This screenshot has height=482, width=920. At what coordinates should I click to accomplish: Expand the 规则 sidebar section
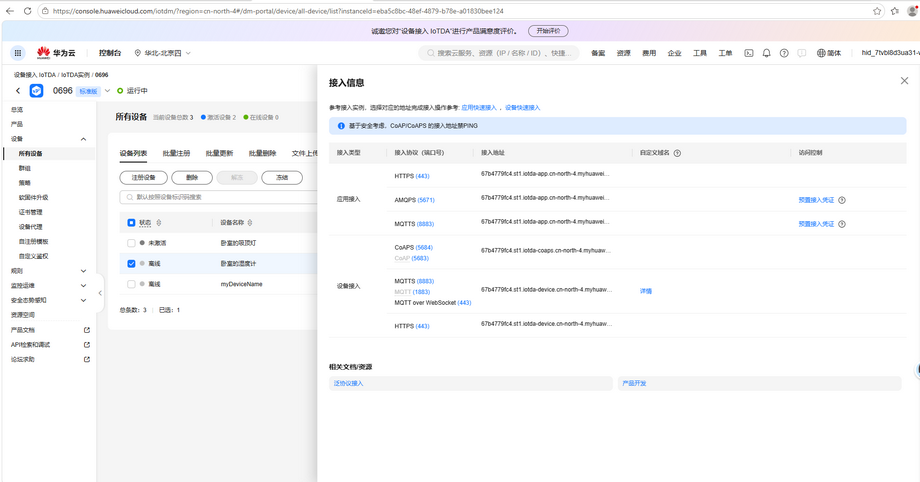coord(83,271)
